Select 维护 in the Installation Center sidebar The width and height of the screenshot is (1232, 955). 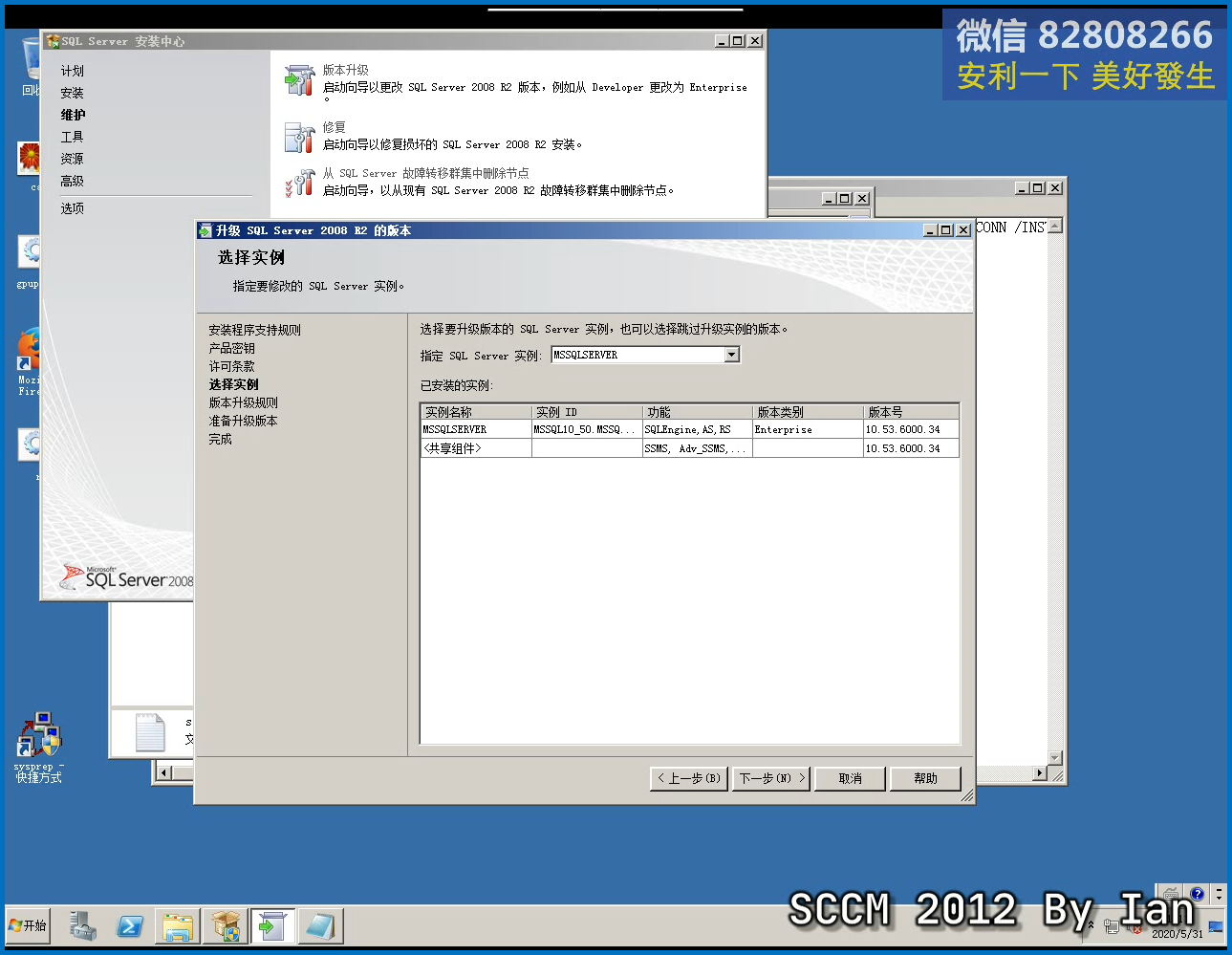(x=74, y=115)
